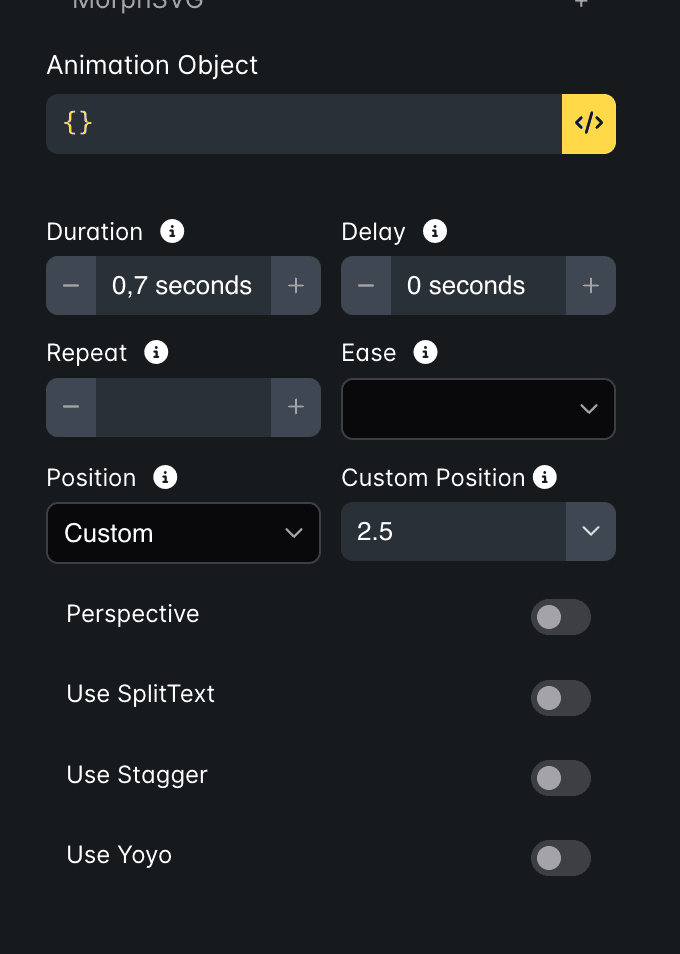Click the Position info icon

point(165,477)
